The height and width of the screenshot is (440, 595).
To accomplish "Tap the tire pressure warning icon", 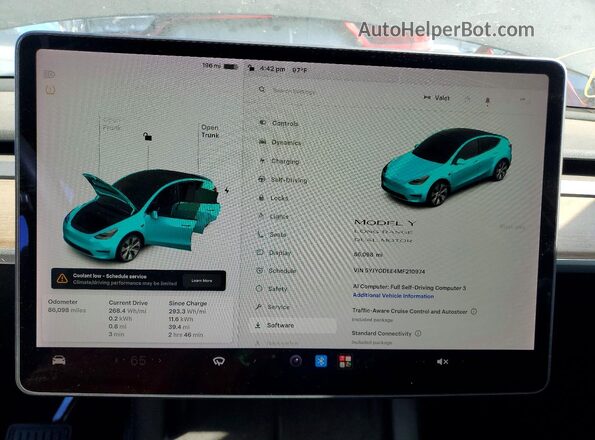I will pyautogui.click(x=50, y=90).
